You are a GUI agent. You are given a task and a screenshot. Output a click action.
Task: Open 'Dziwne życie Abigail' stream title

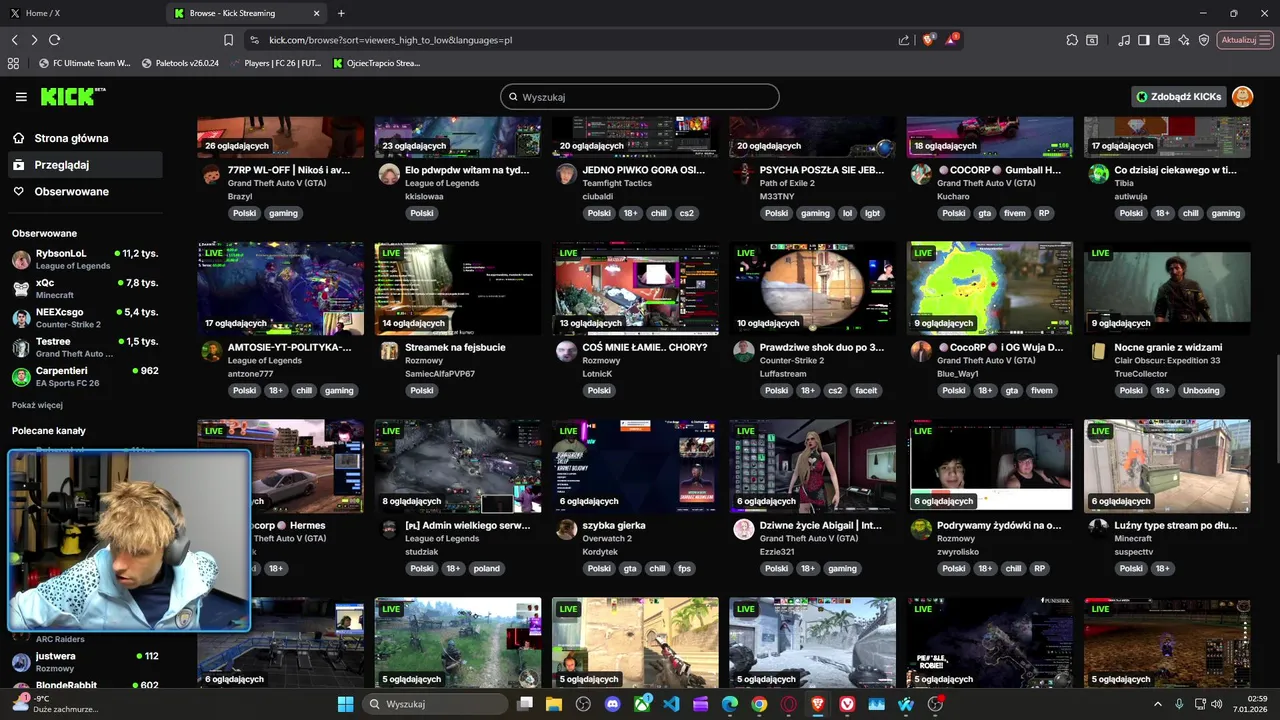coord(821,525)
